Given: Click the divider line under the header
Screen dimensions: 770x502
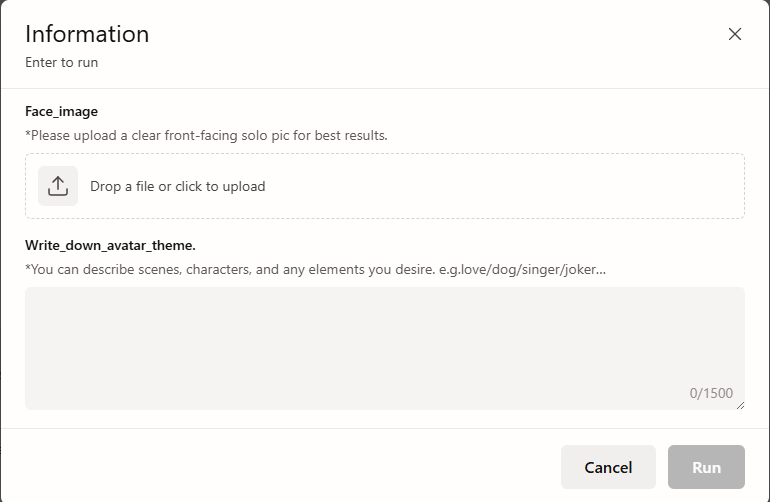Looking at the screenshot, I should [x=385, y=88].
